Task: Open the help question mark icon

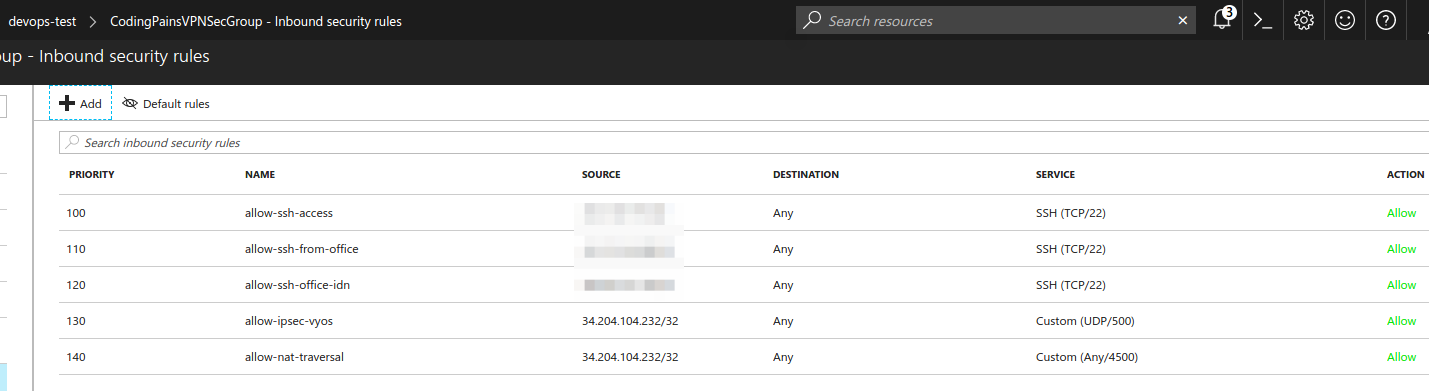Action: point(1386,20)
